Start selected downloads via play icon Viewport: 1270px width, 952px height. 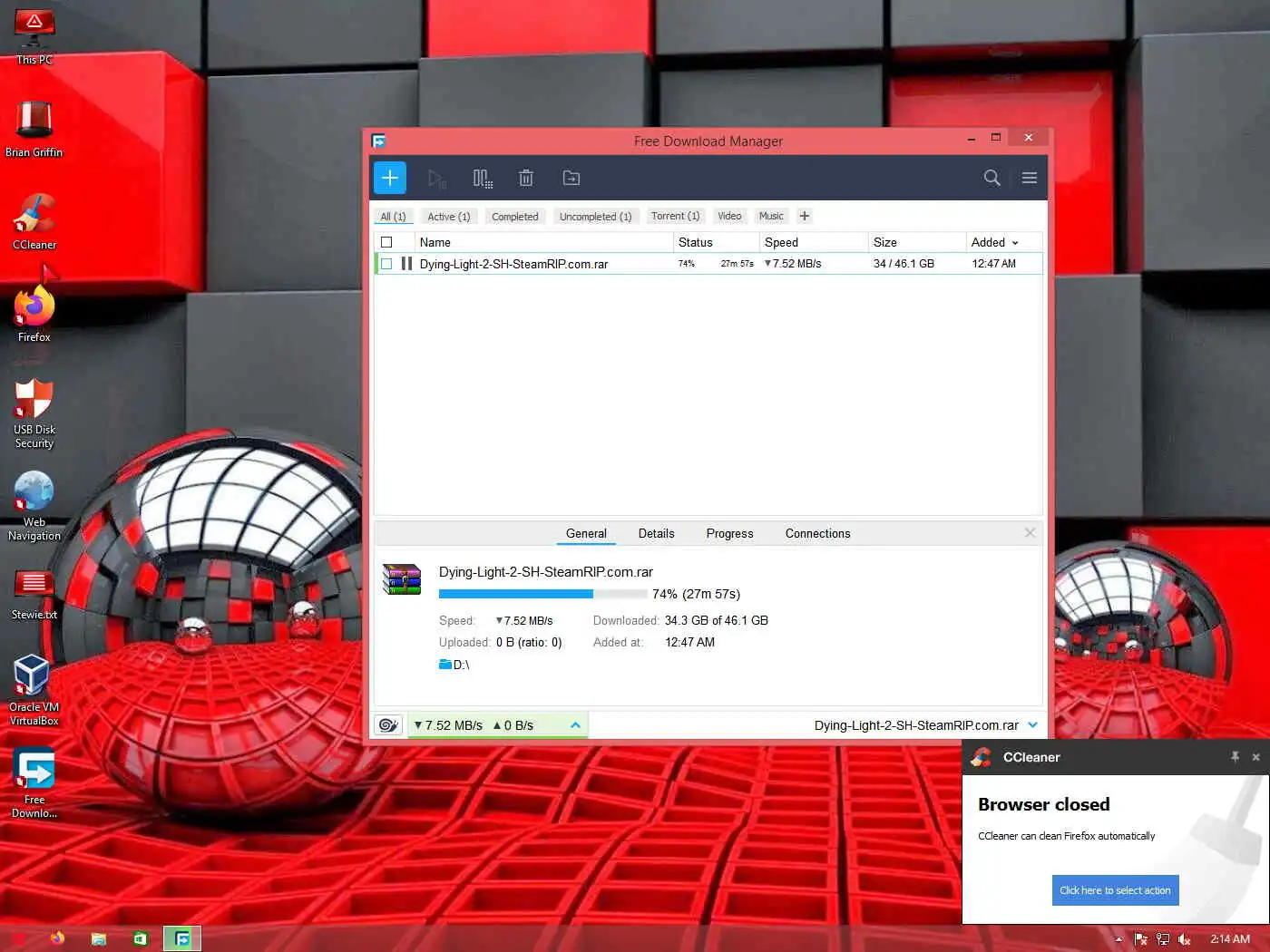(x=437, y=179)
